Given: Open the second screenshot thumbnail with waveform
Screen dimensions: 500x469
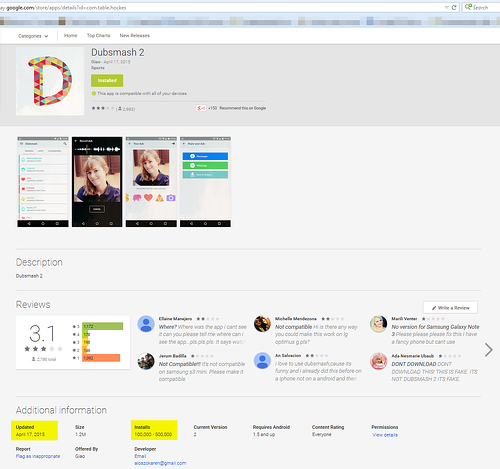Looking at the screenshot, I should pyautogui.click(x=97, y=182).
